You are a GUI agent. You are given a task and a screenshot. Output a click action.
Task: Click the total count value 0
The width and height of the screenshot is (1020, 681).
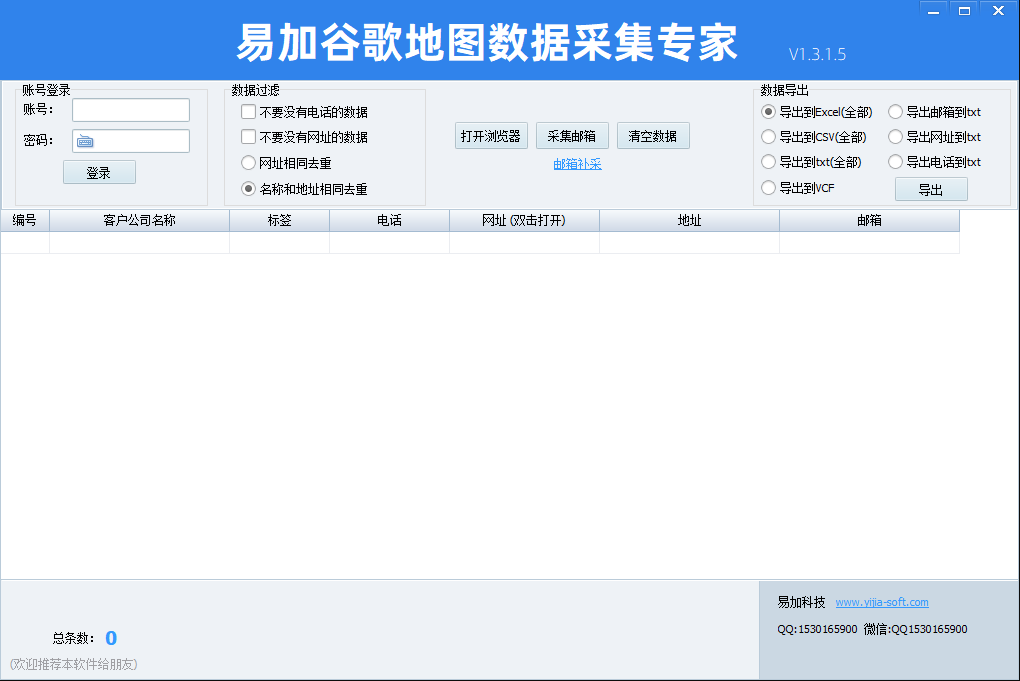click(111, 638)
